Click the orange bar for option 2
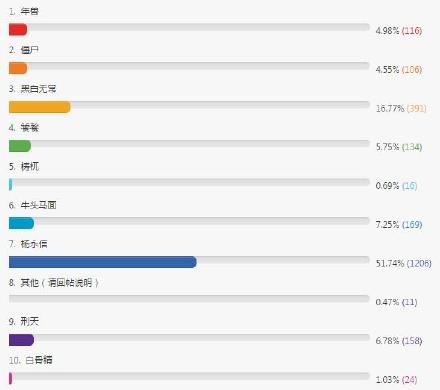Image resolution: width=440 pixels, height=390 pixels. (x=18, y=68)
